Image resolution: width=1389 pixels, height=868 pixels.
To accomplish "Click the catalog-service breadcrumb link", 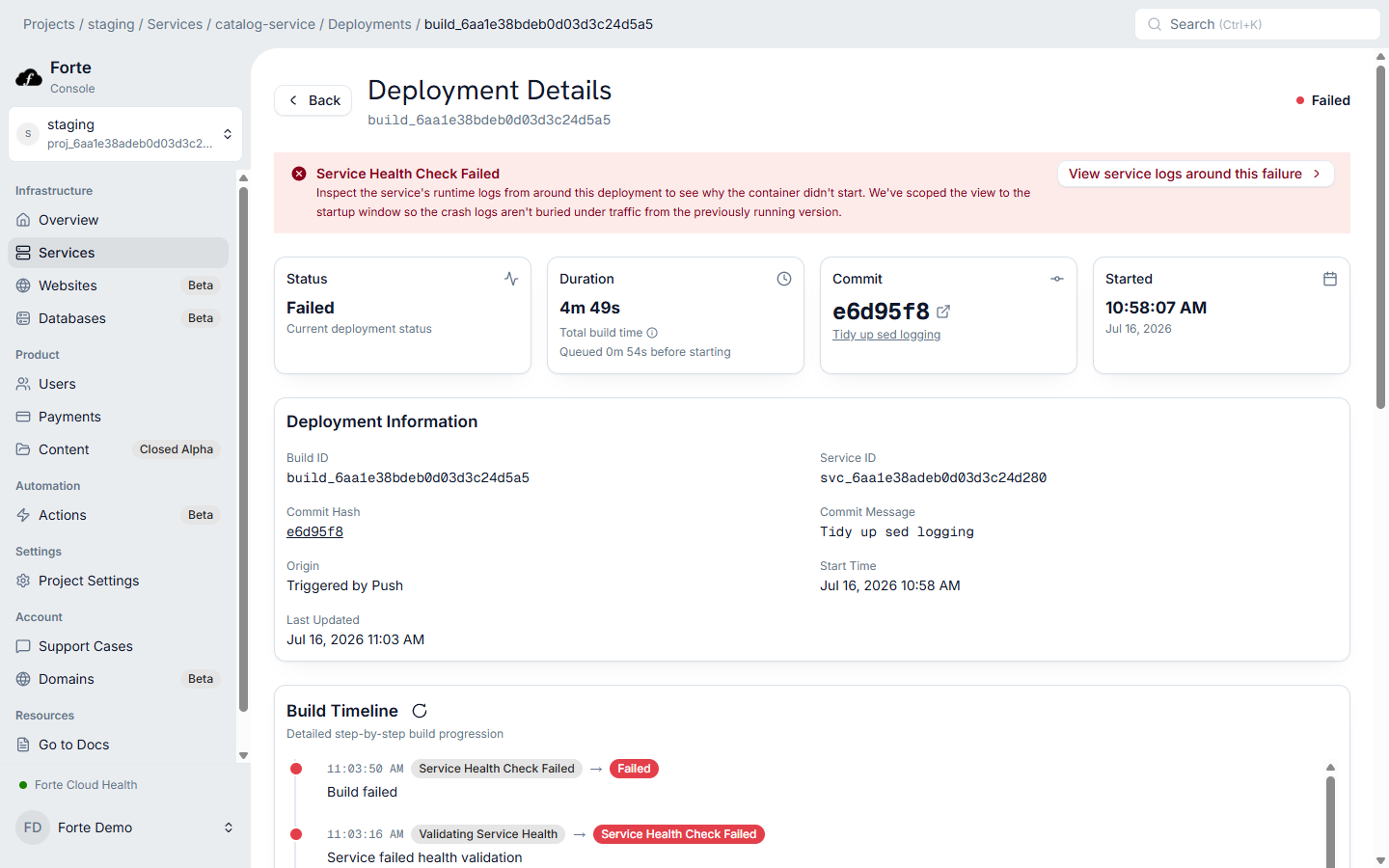I will click(x=265, y=24).
